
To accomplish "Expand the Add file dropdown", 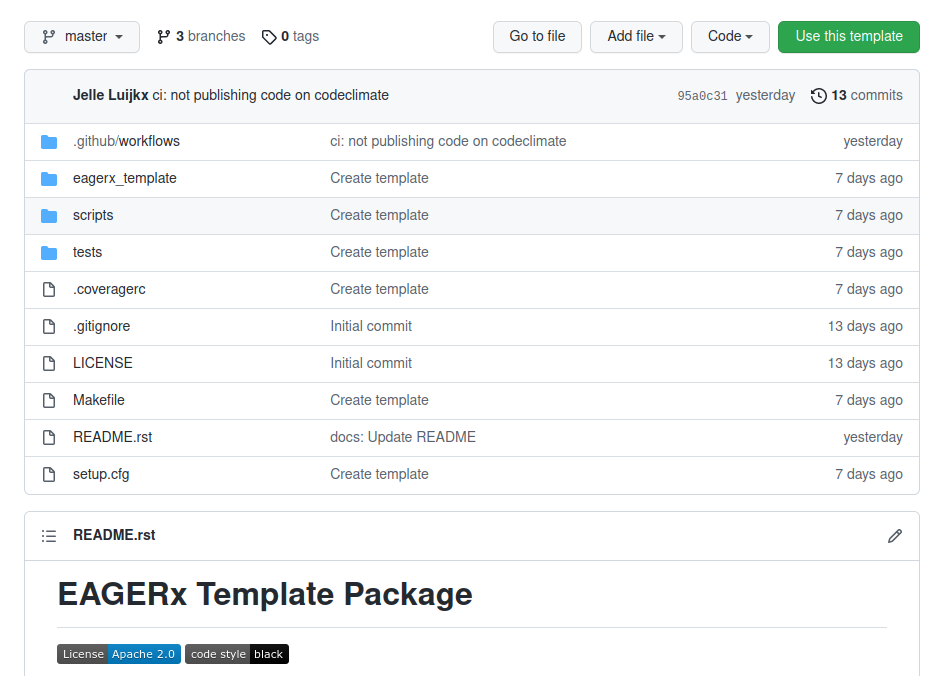I will pos(636,37).
